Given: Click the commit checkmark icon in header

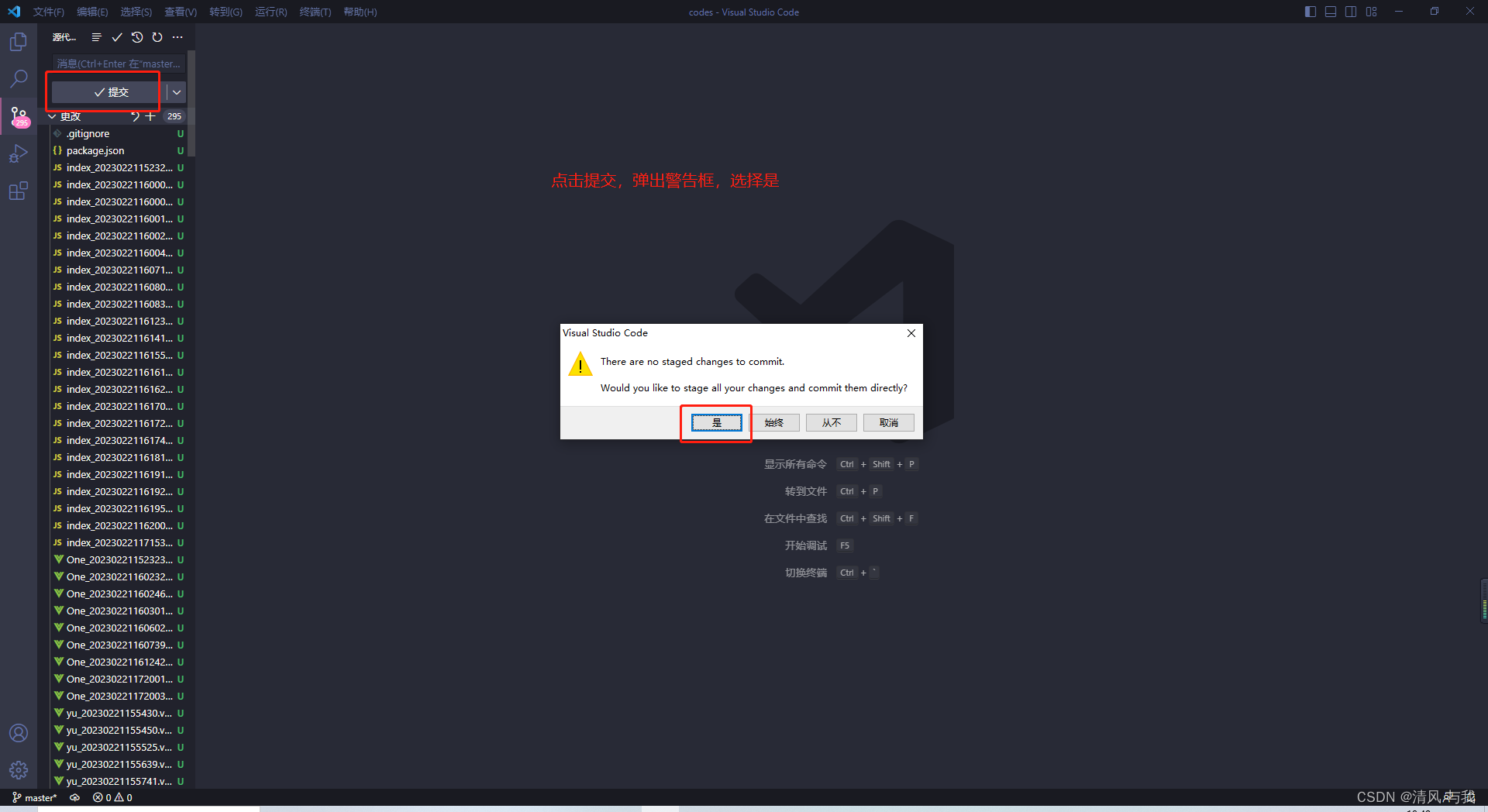Looking at the screenshot, I should pos(117,37).
